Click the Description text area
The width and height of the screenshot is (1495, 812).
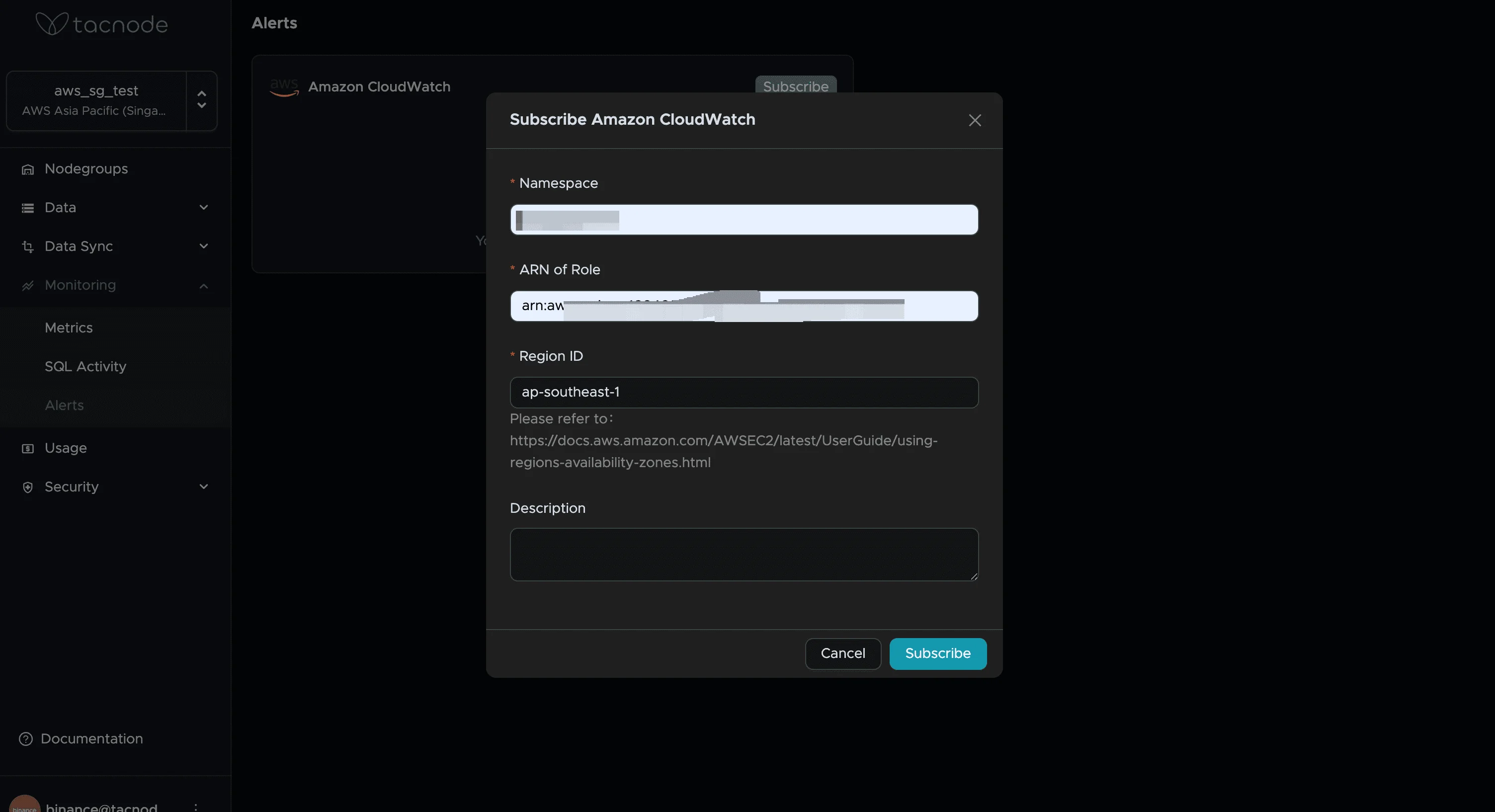click(744, 554)
